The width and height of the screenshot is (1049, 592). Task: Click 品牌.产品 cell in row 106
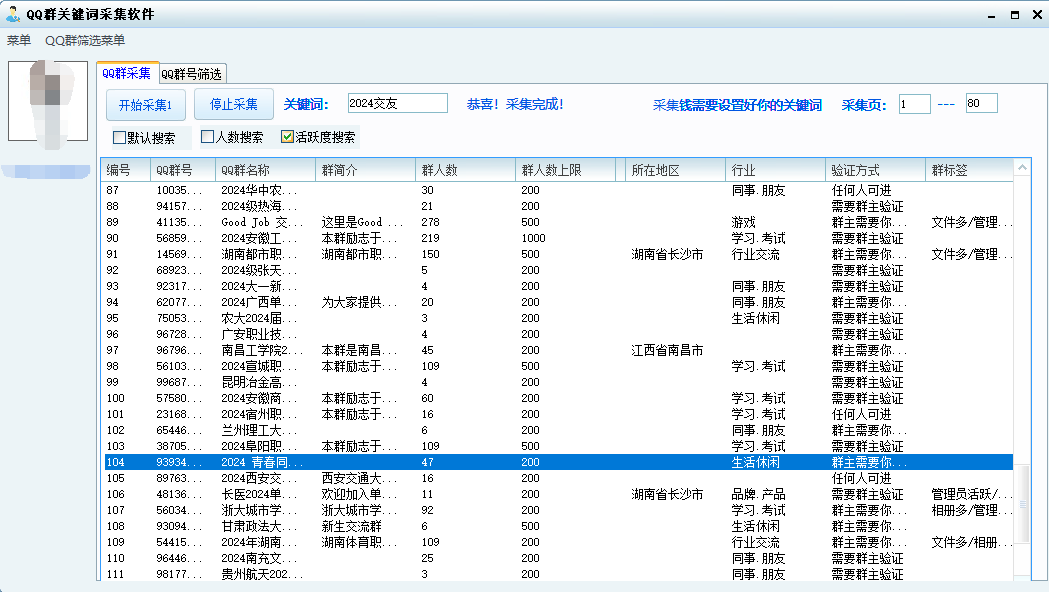(x=758, y=494)
